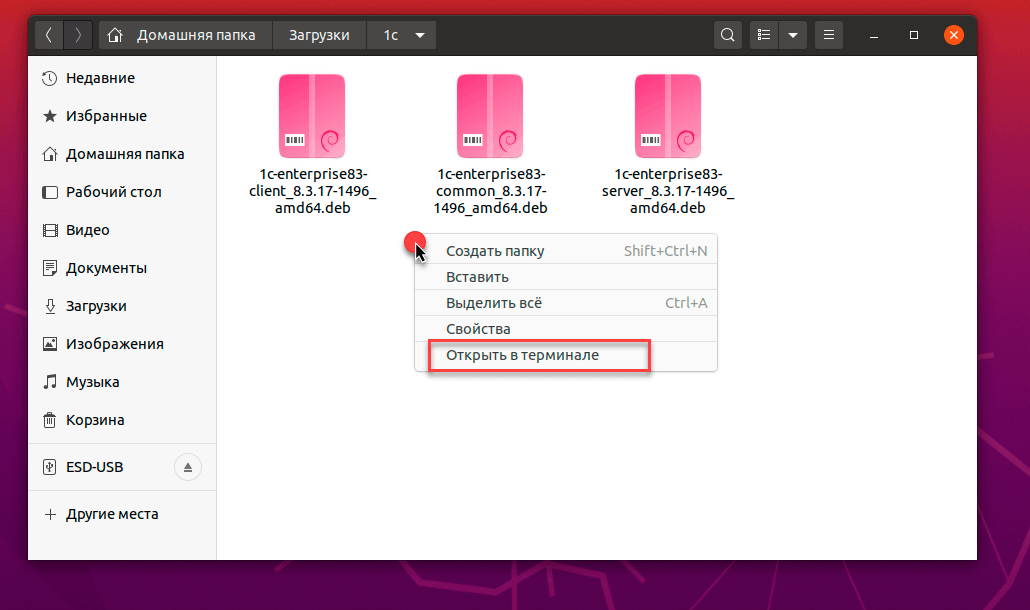Click the plus icon for Другие места
1030x610 pixels.
point(50,514)
